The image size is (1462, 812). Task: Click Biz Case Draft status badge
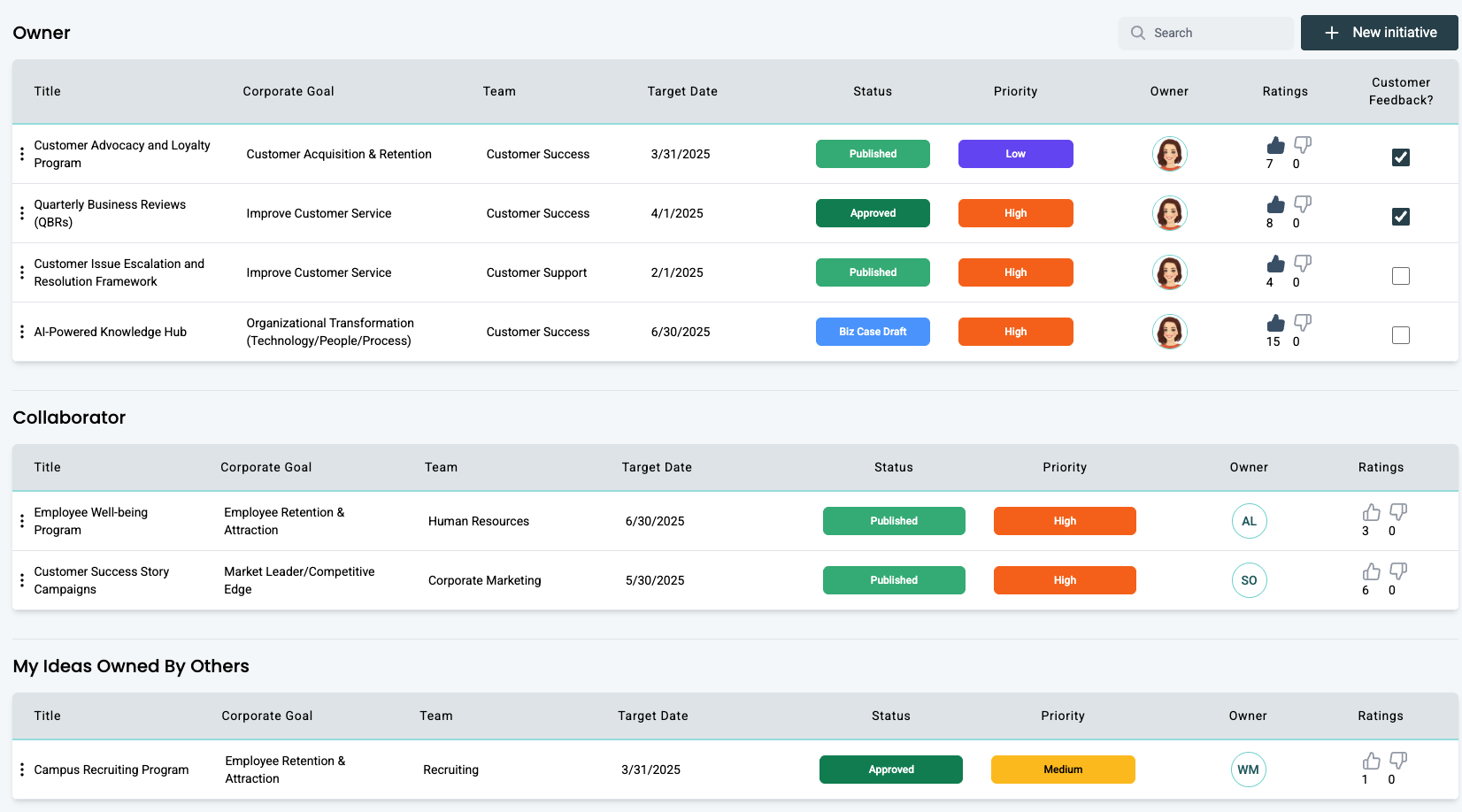tap(873, 332)
